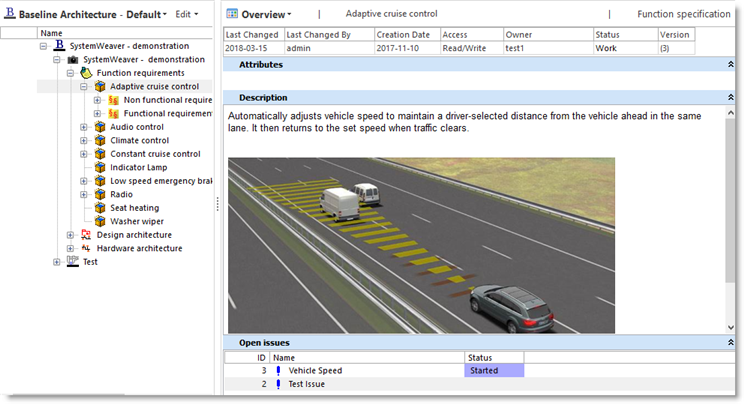Click the Low speed emergency brake icon
The height and width of the screenshot is (404, 744).
[100, 181]
